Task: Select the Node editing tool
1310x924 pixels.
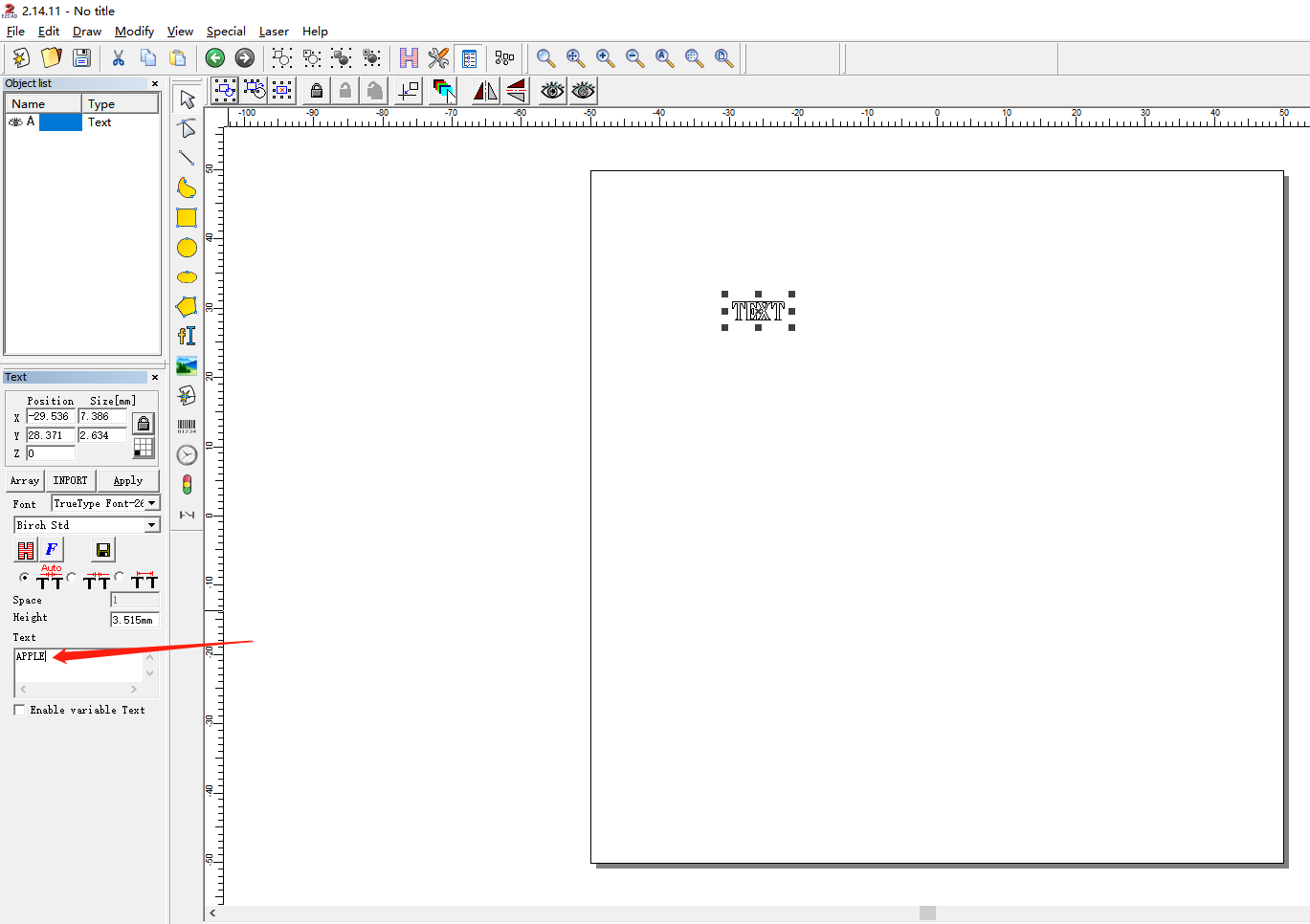Action: coord(187,128)
